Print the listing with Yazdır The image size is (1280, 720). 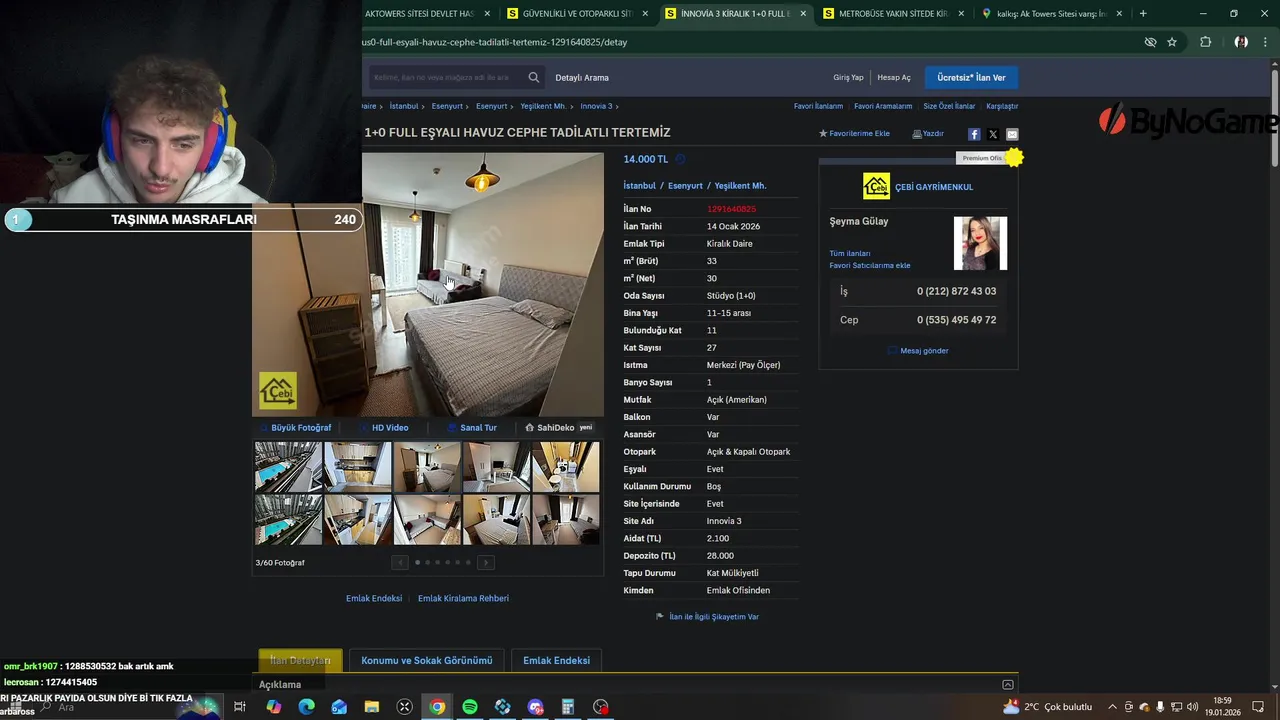[928, 133]
